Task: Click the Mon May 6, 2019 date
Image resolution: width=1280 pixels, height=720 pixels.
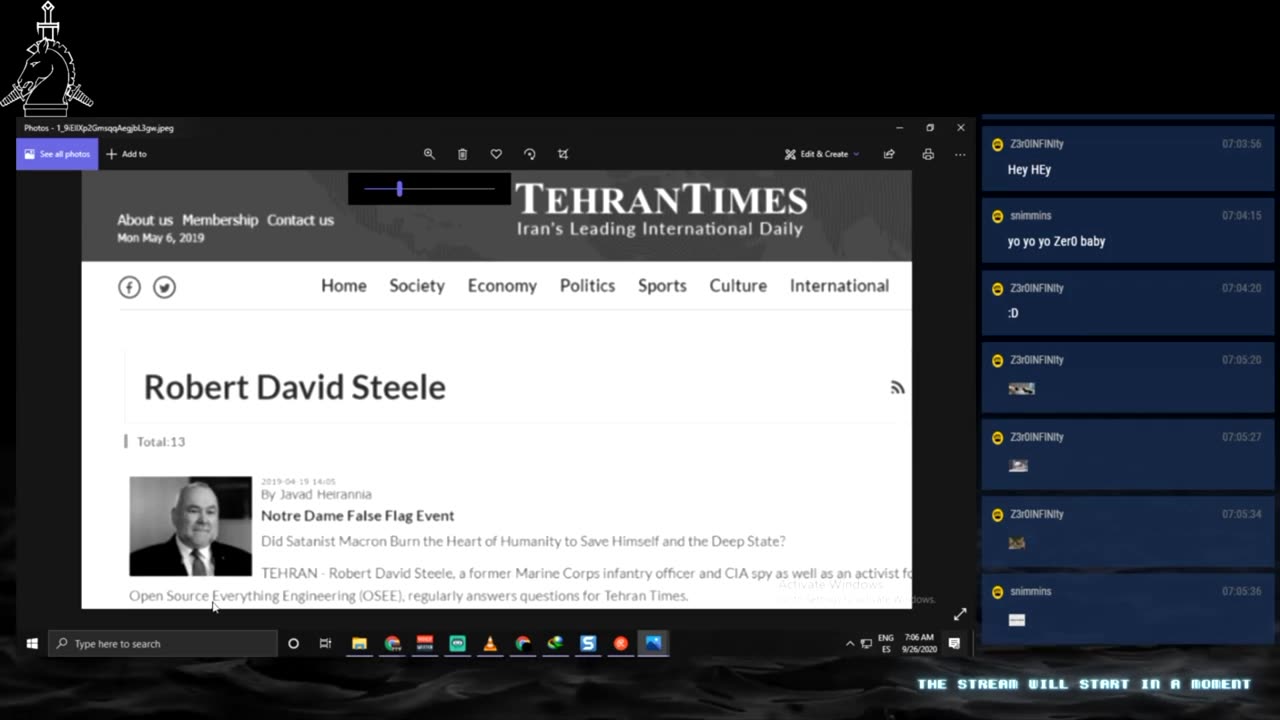Action: click(160, 238)
